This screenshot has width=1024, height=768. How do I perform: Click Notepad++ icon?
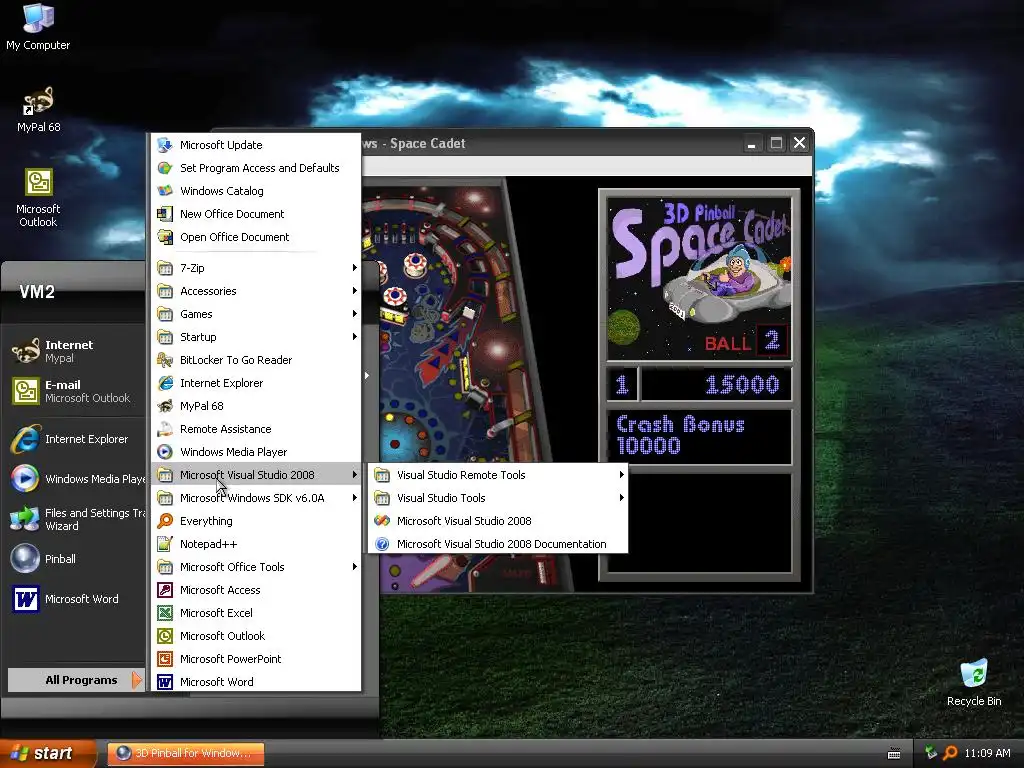tap(165, 544)
